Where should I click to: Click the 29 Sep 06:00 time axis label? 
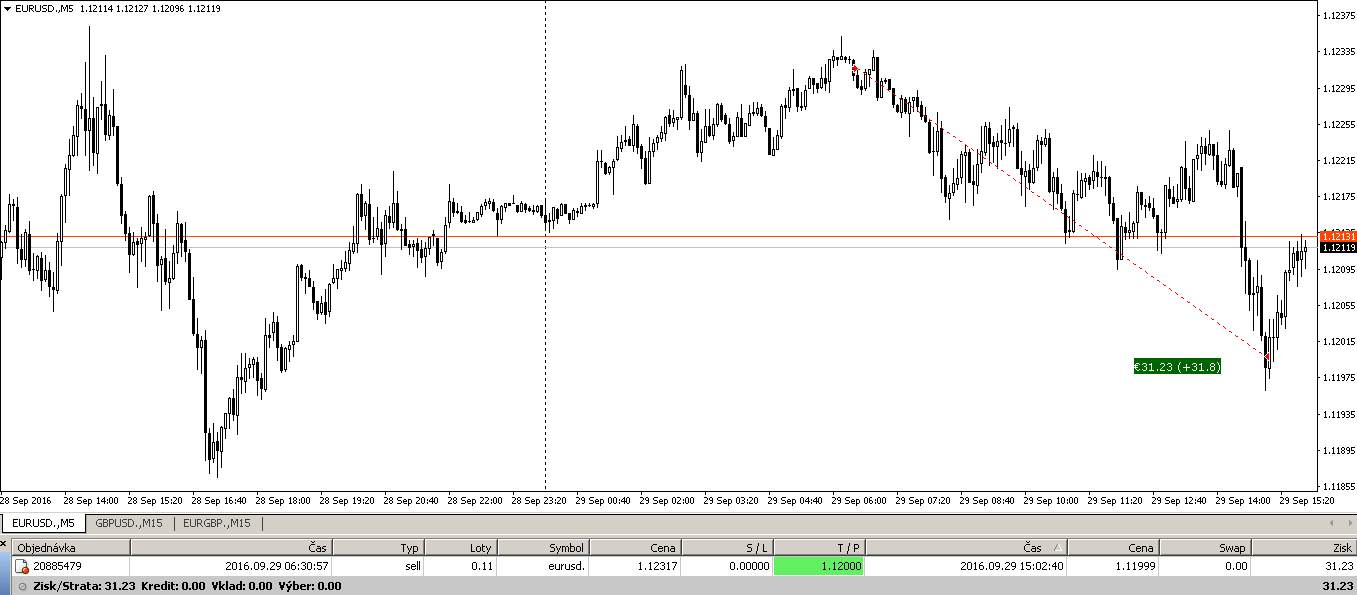[859, 500]
